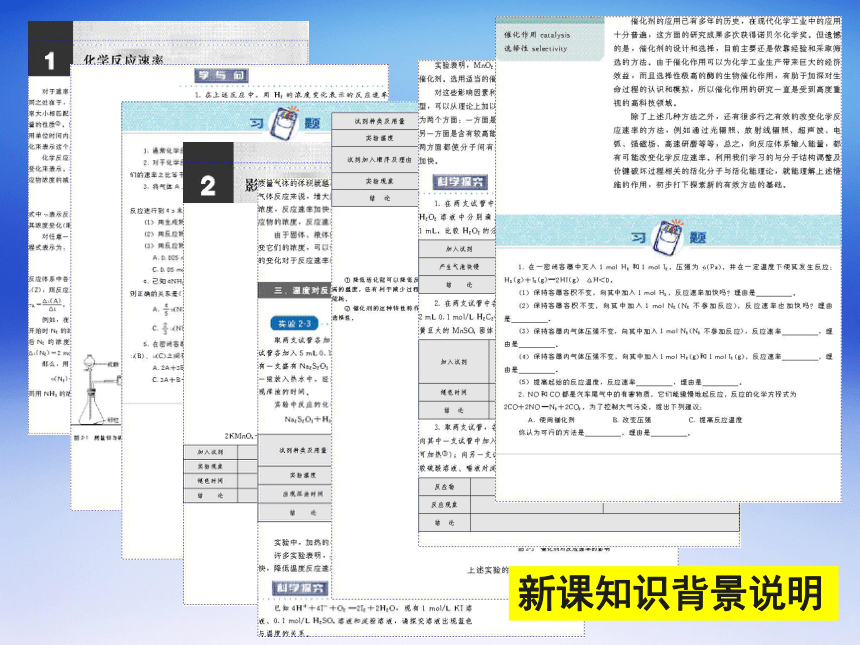This screenshot has height=645, width=860.
Task: Click the 产生气泡快慢 table cell
Action: point(459,267)
